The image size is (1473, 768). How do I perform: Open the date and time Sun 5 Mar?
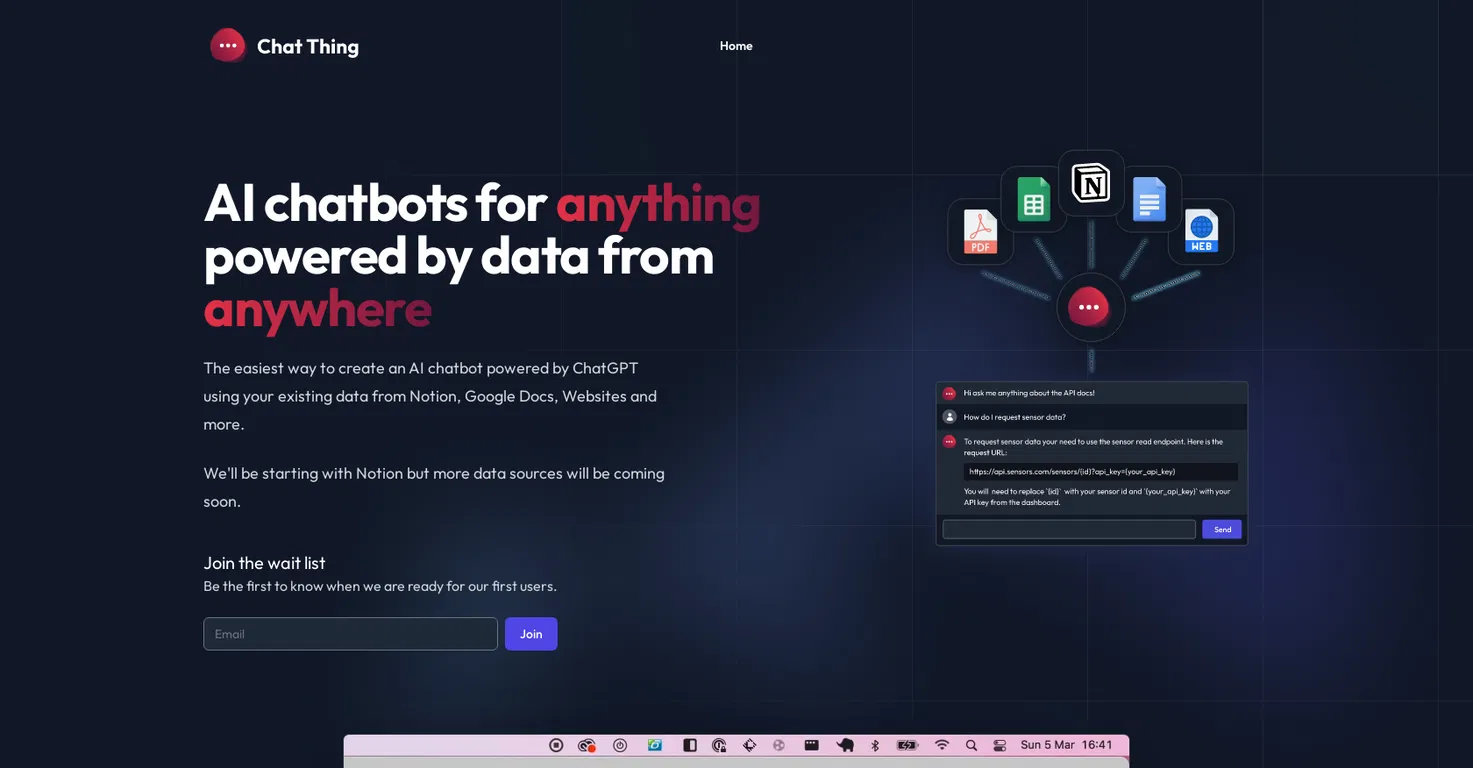coord(1047,745)
